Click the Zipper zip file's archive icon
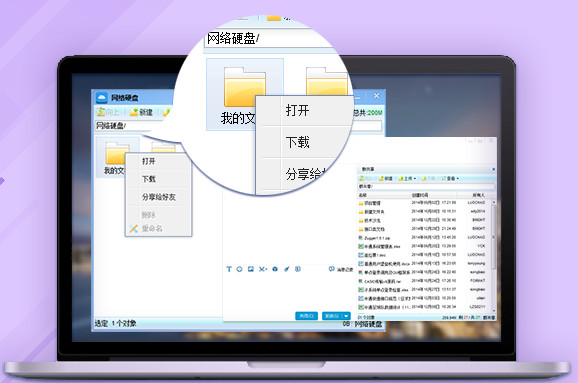The image size is (578, 383). (x=361, y=238)
